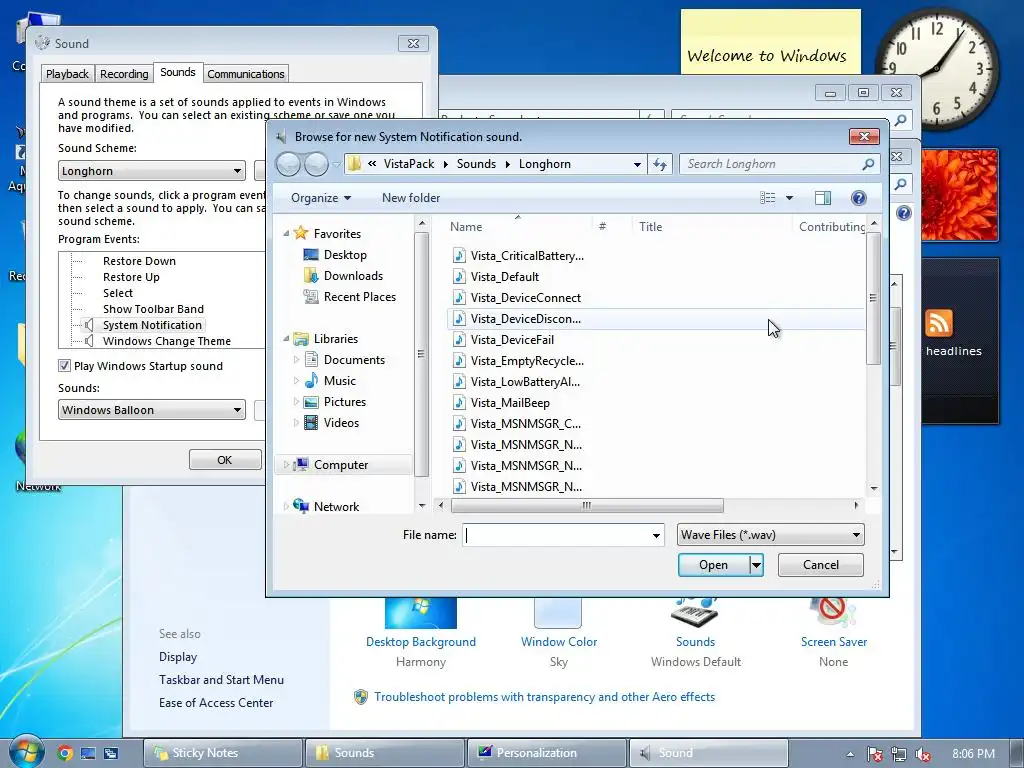Viewport: 1024px width, 768px height.
Task: Click OK in the Sound dialog
Action: [x=225, y=460]
